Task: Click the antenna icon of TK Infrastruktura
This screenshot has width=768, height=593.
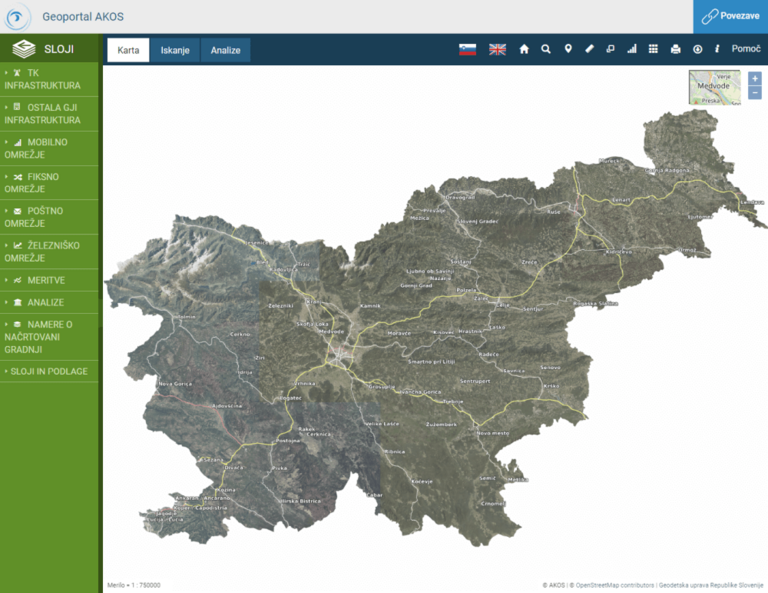Action: coord(17,72)
